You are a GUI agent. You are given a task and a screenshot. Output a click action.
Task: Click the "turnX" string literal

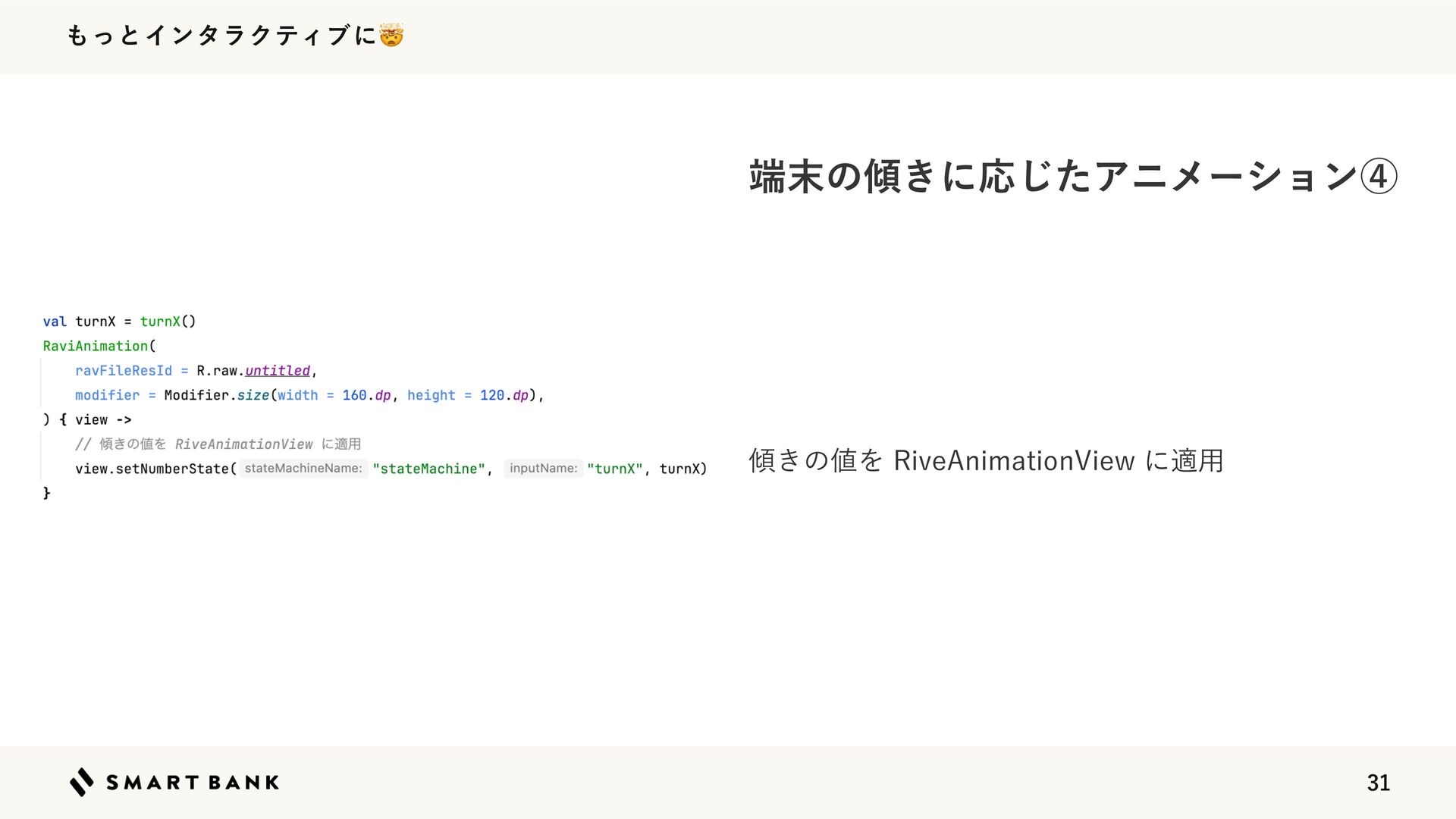click(x=615, y=469)
